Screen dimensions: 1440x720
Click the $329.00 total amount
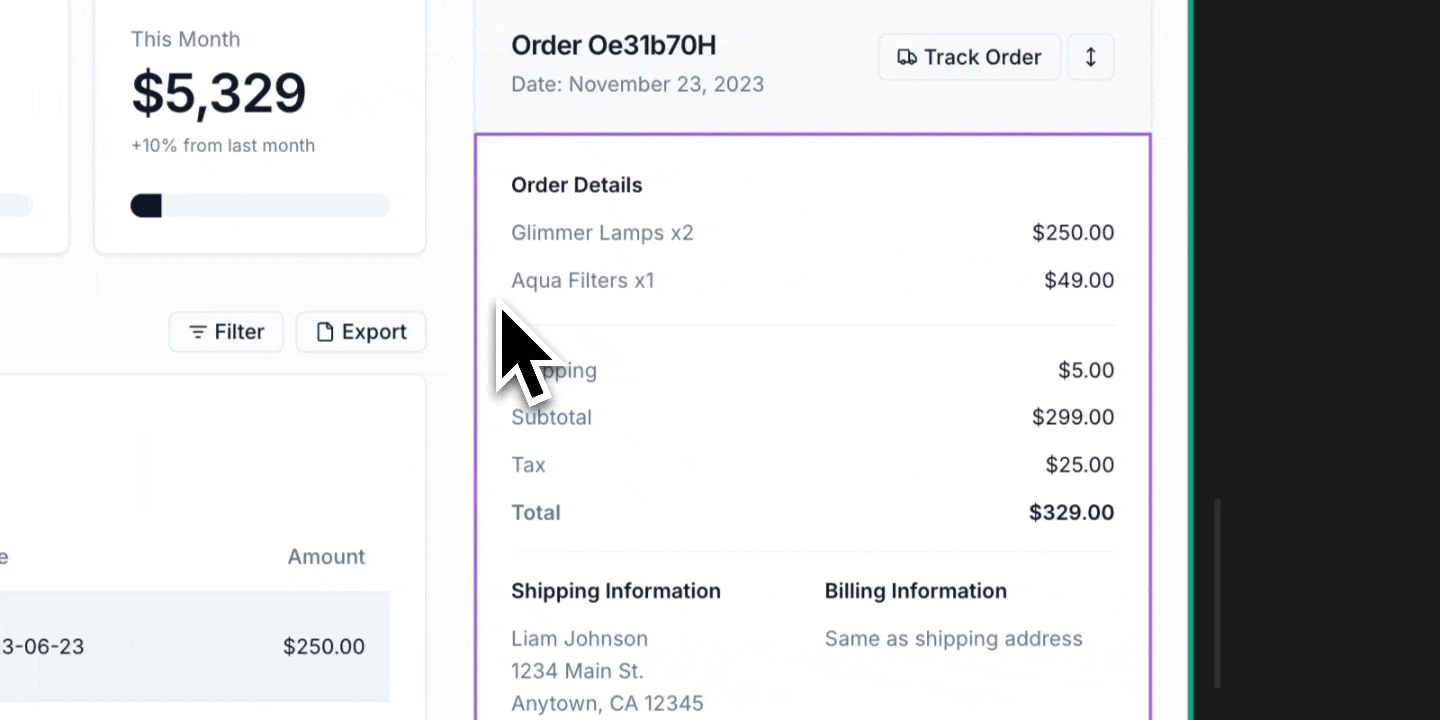coord(1071,513)
